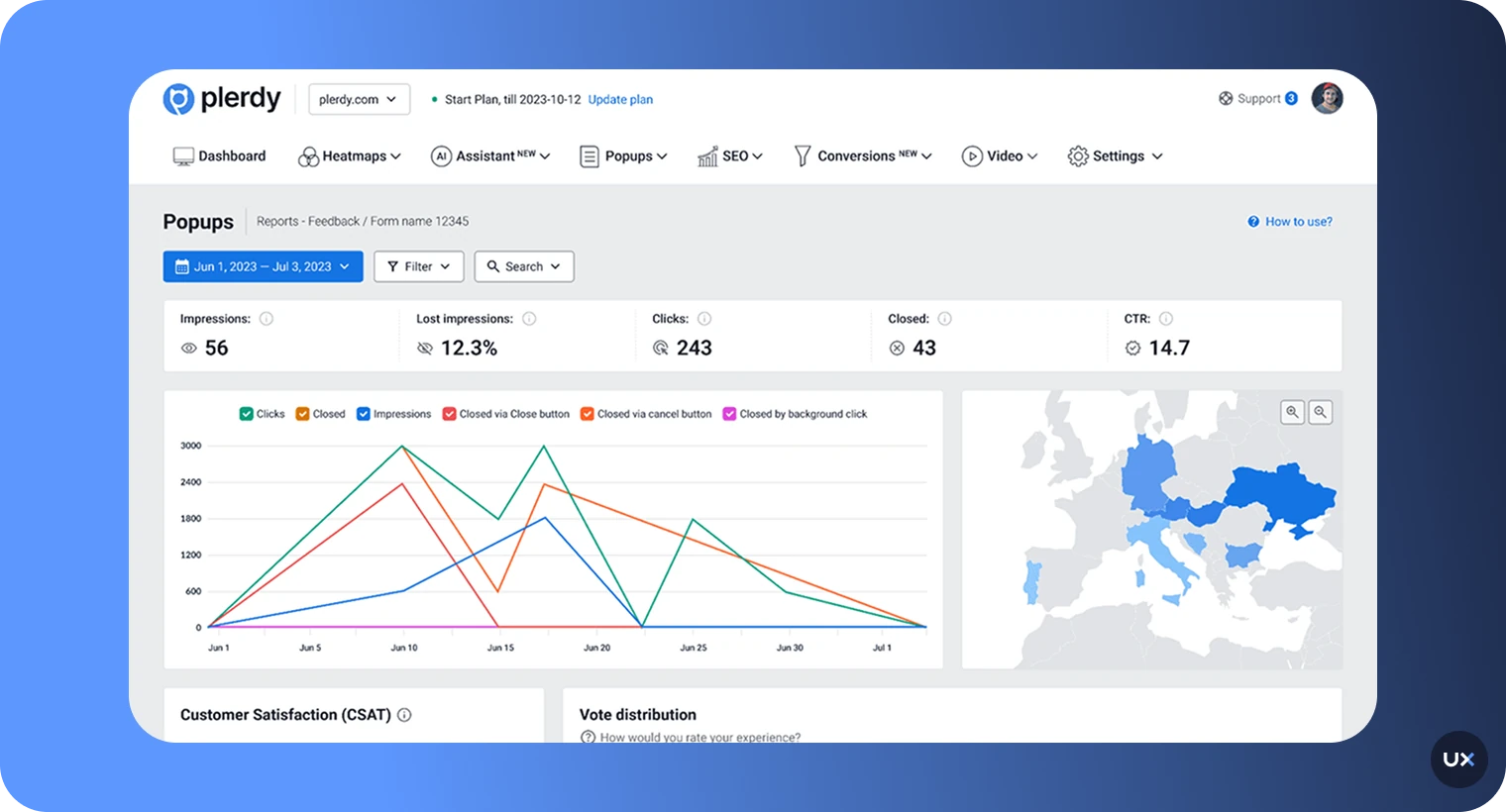Open the Video menu
Image resolution: width=1506 pixels, height=812 pixels.
[1000, 155]
